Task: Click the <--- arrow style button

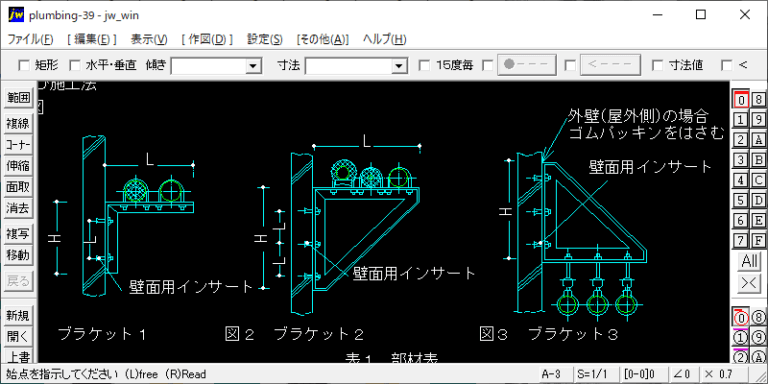Action: point(610,65)
